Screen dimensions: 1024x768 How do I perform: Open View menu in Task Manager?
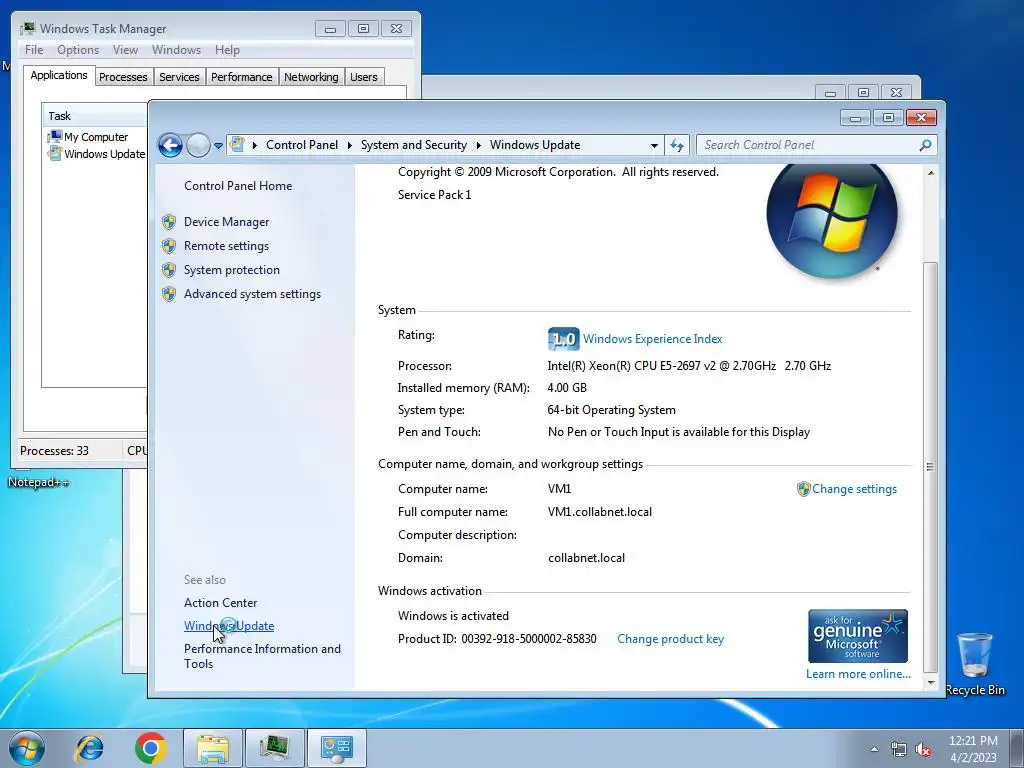coord(125,50)
